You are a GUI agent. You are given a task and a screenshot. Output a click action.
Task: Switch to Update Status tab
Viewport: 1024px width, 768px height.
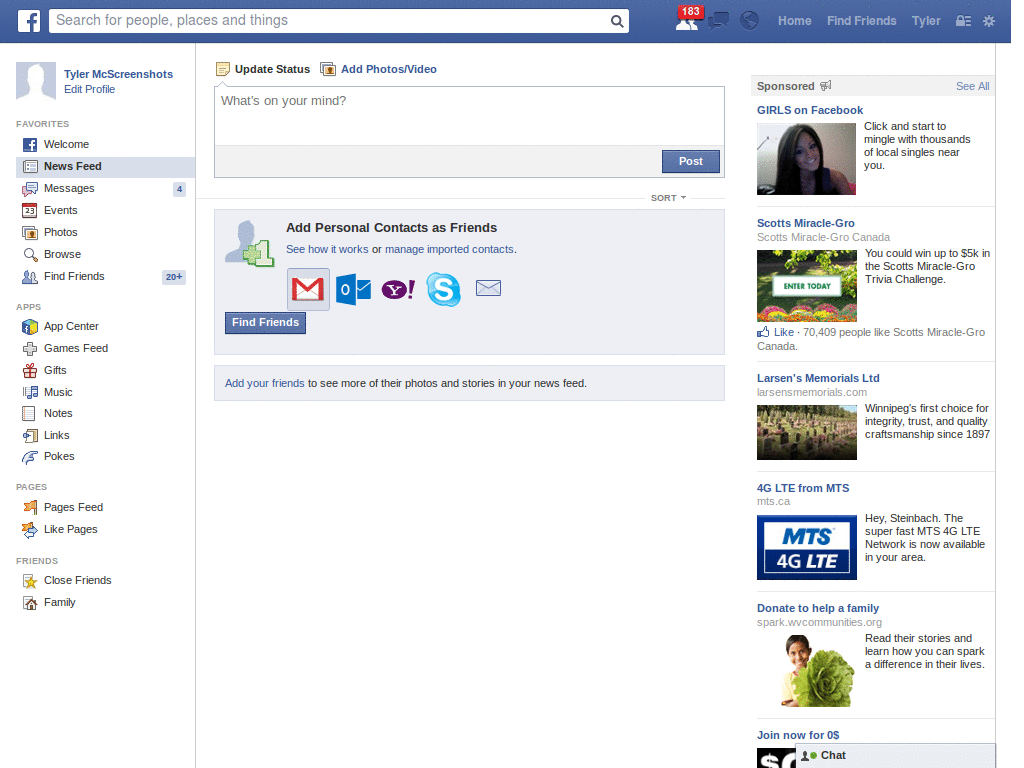pos(263,69)
